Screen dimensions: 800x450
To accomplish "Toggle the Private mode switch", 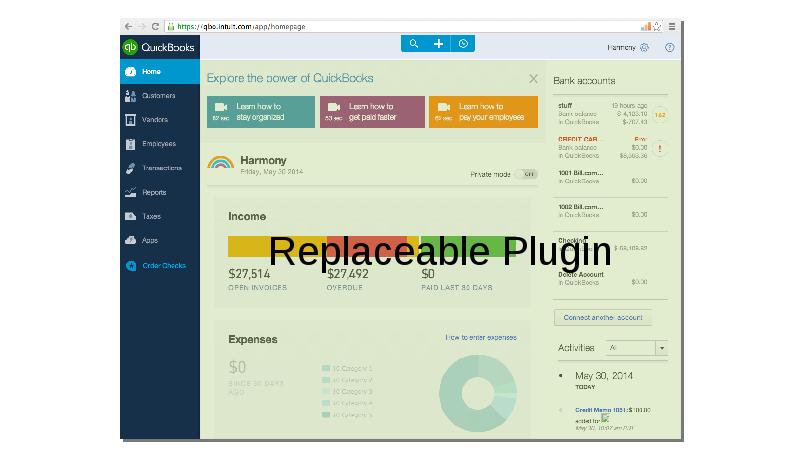I will click(529, 174).
